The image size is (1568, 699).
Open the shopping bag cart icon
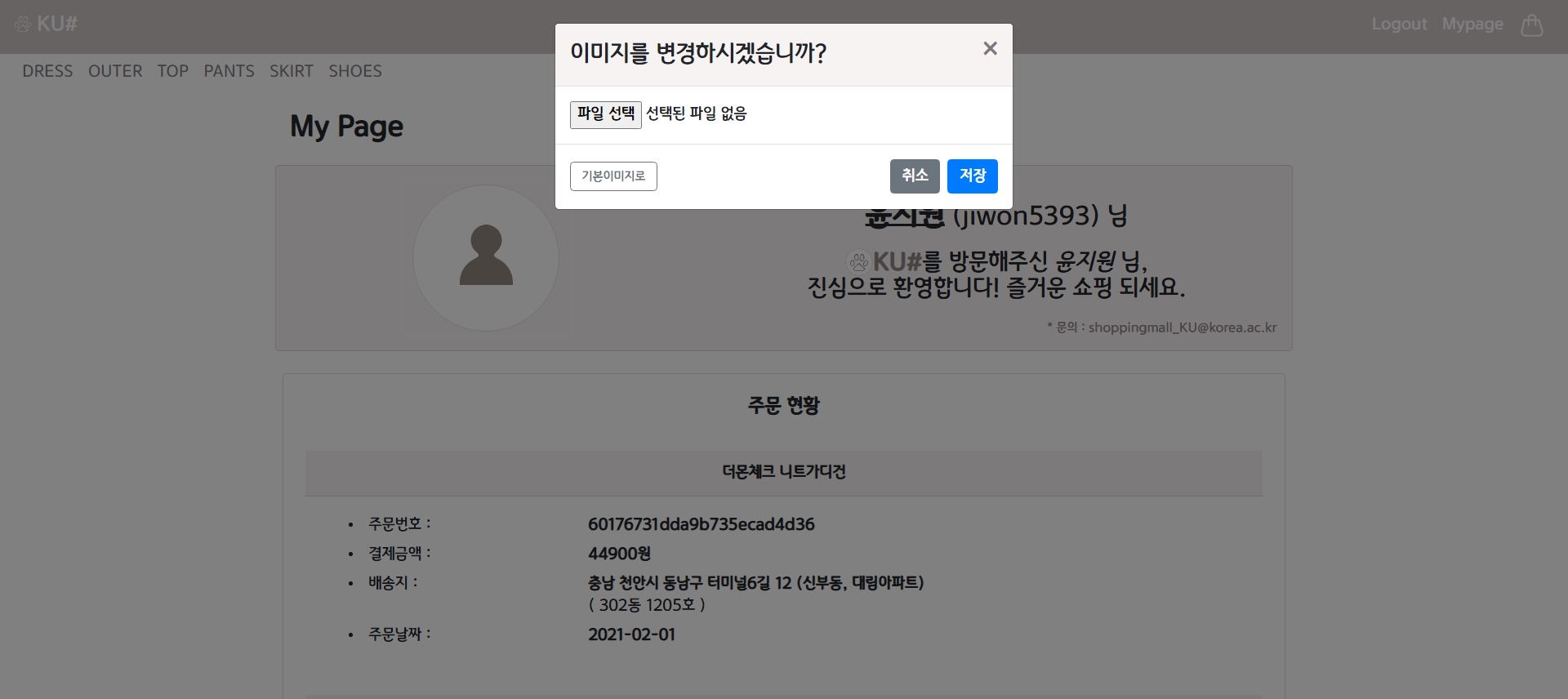click(1531, 25)
